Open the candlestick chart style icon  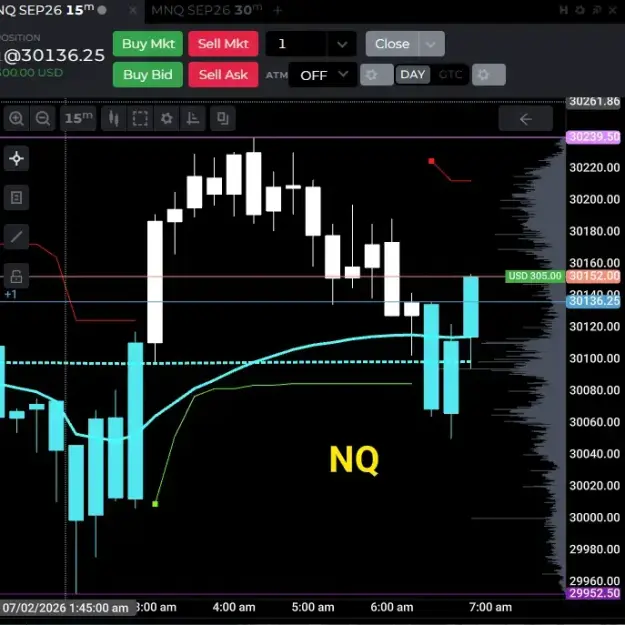[x=114, y=118]
